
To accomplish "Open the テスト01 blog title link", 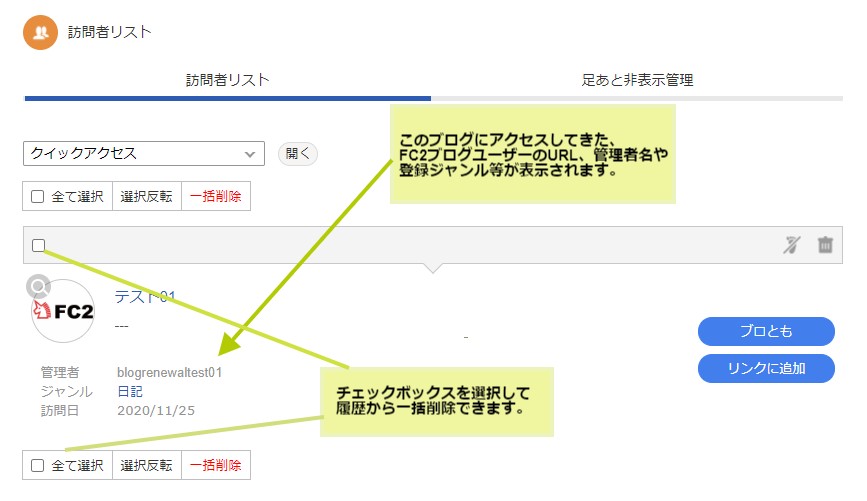I will click(146, 297).
